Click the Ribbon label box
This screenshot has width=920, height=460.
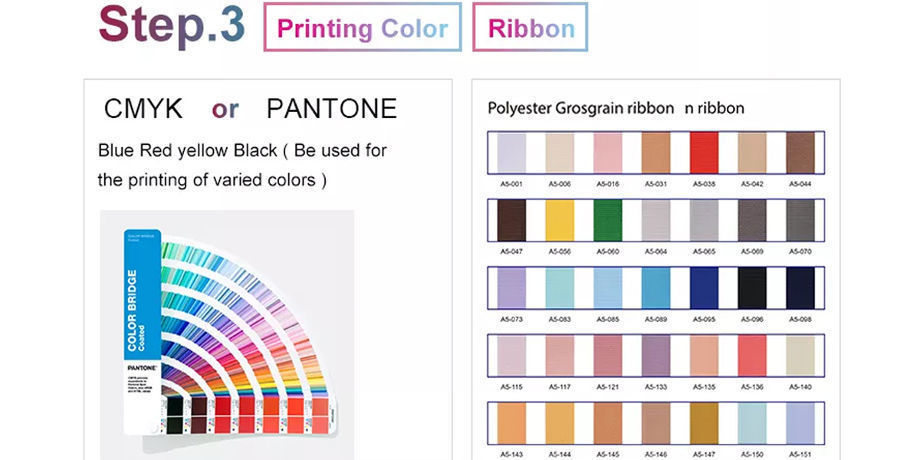point(530,28)
